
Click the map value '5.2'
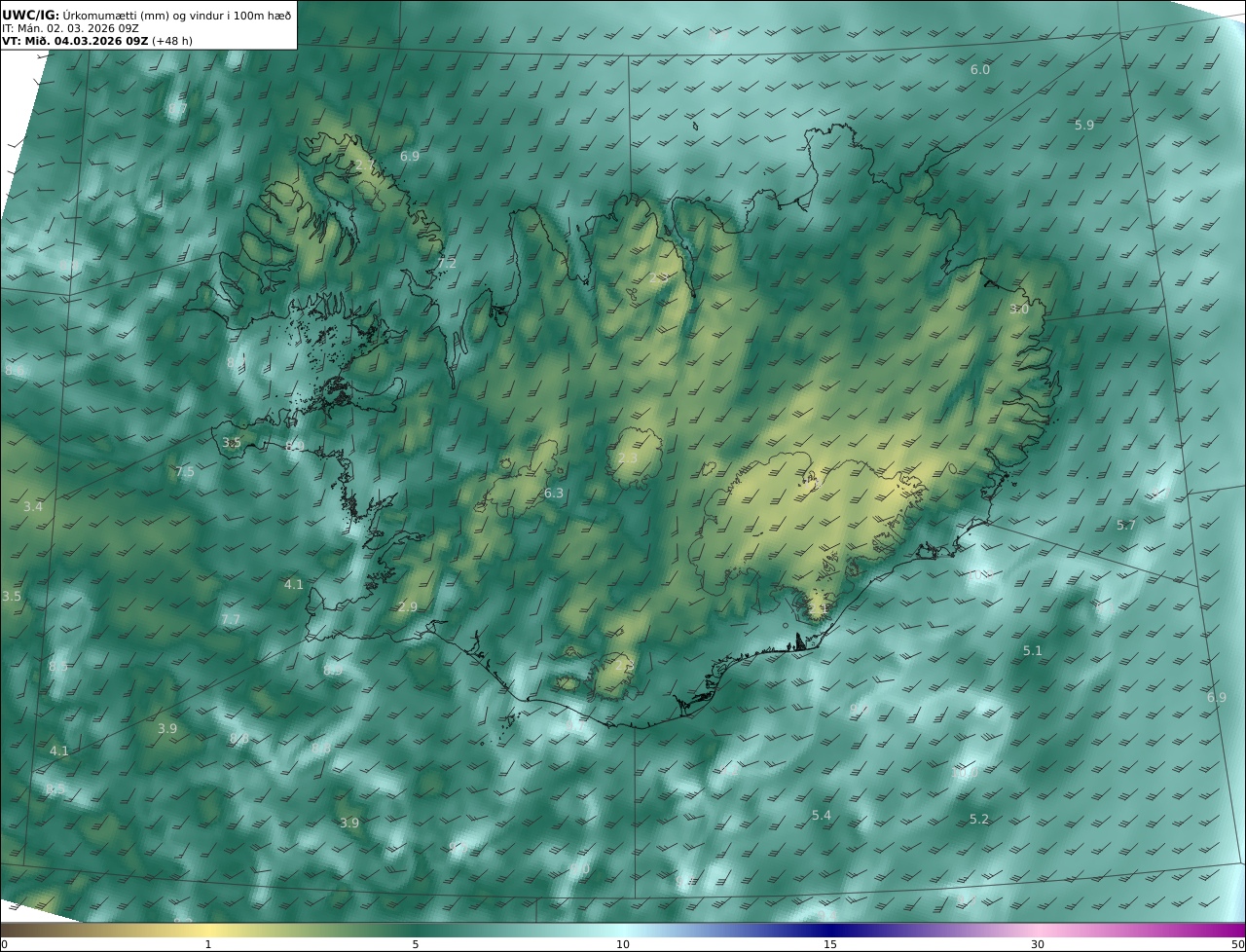(979, 820)
